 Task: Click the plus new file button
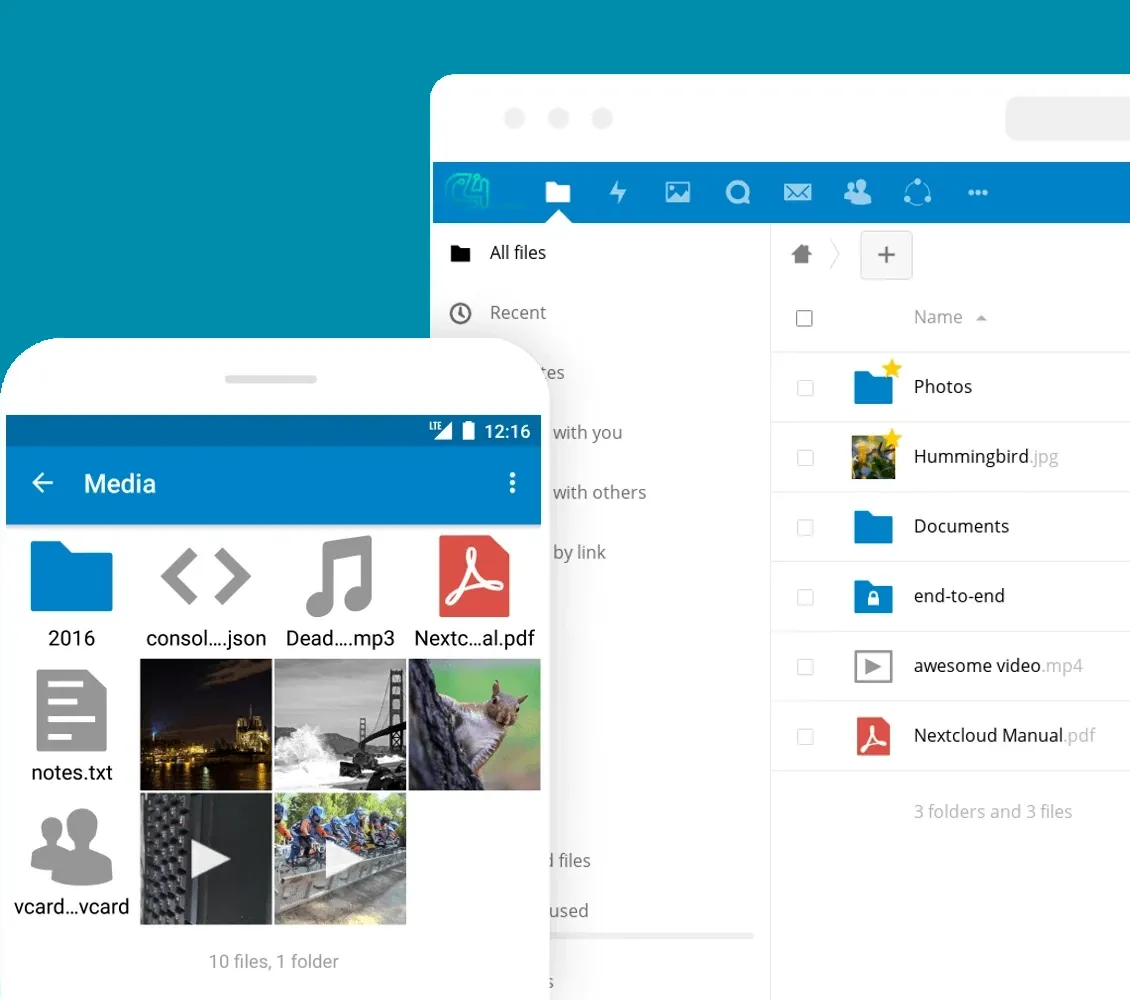[x=886, y=255]
